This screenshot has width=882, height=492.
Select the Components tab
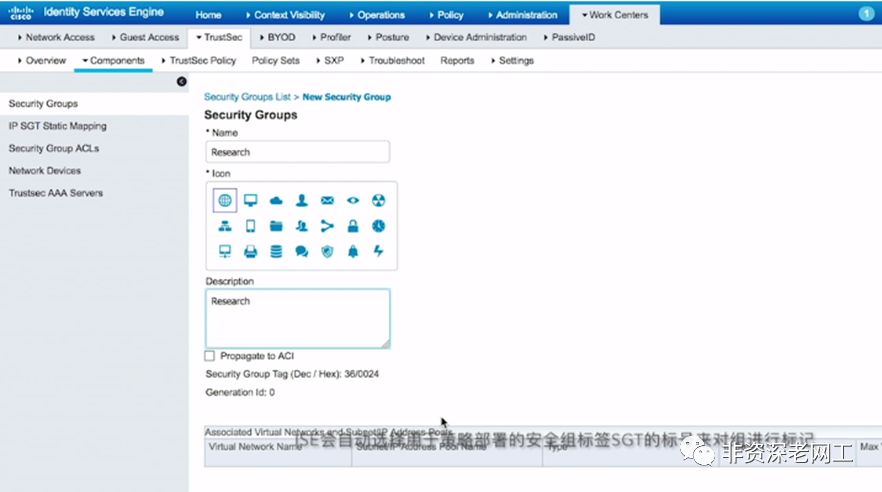pos(113,61)
